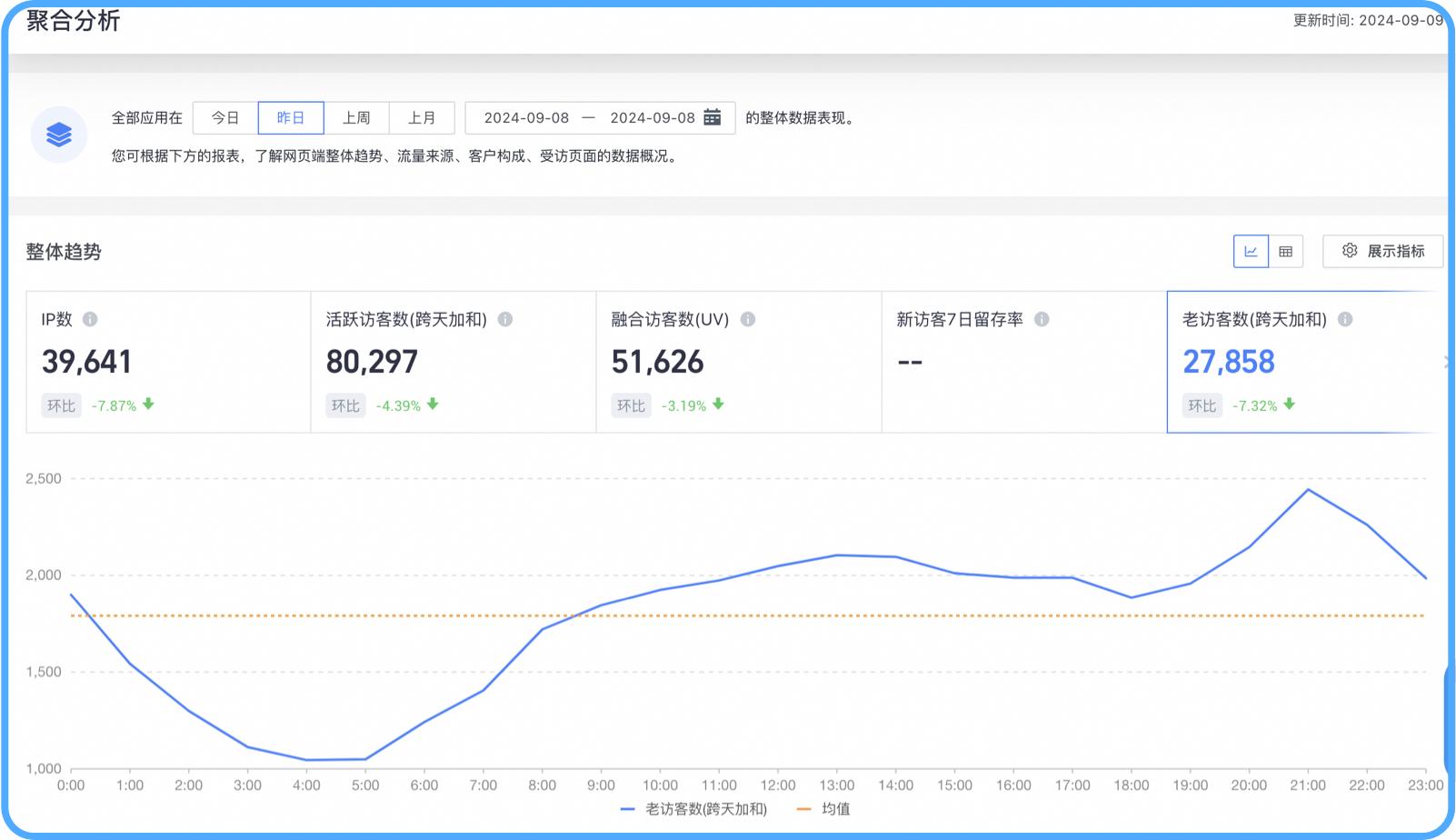Click the info icon beside 活跃访客数(跨天加和)
The image size is (1456, 840).
point(506,319)
